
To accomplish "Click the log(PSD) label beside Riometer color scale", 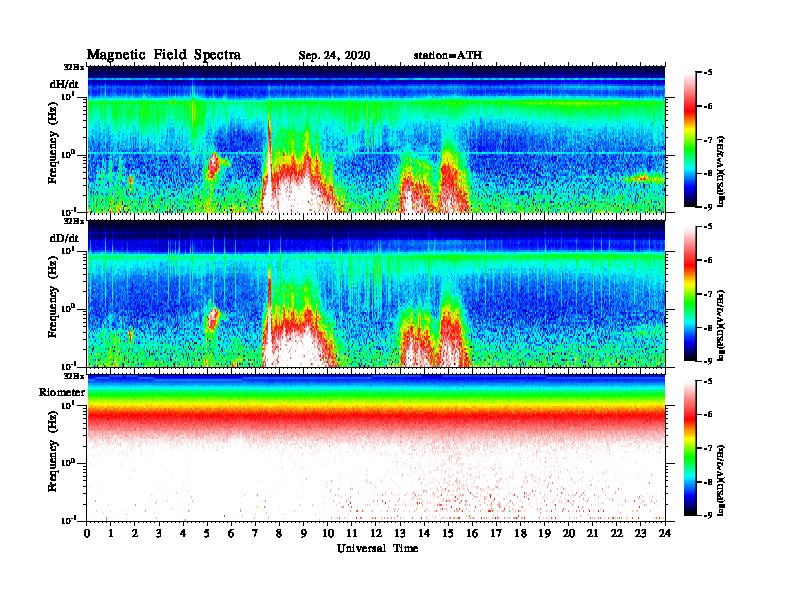I will tap(721, 480).
